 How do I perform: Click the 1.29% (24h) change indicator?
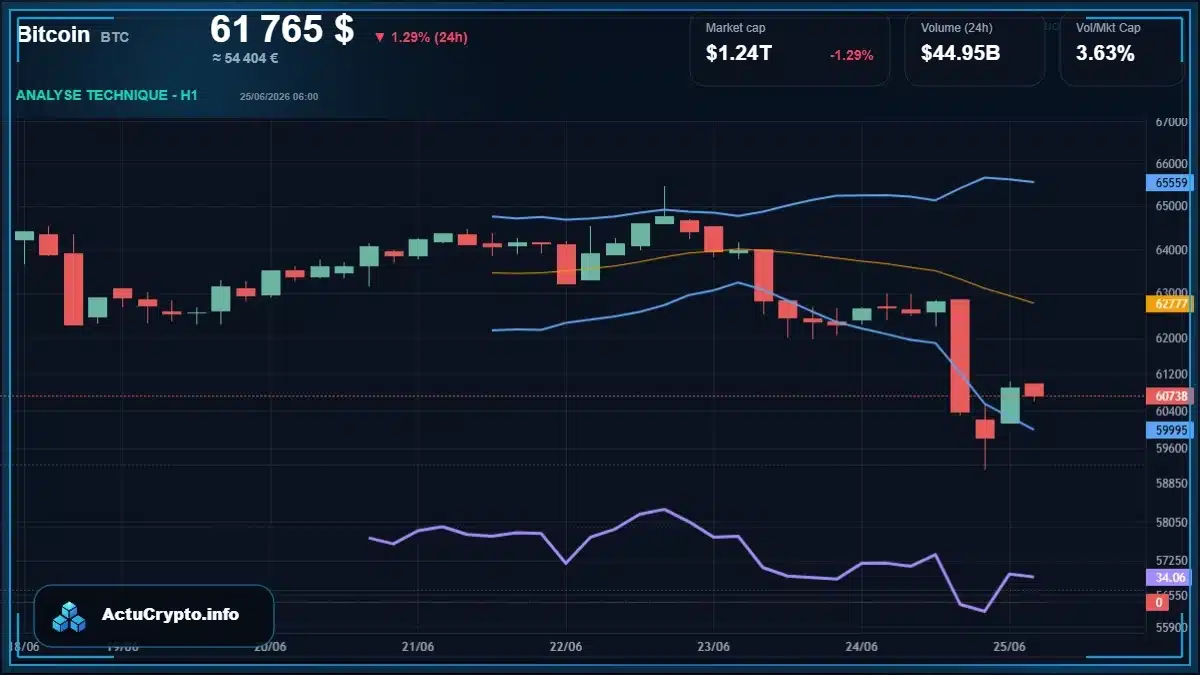(x=421, y=37)
